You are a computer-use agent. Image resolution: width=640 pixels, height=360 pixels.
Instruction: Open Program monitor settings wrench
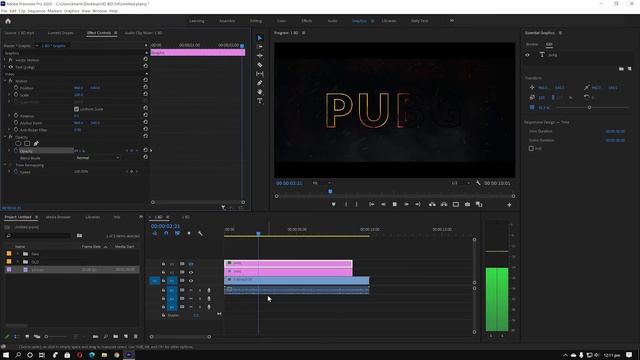(478, 183)
